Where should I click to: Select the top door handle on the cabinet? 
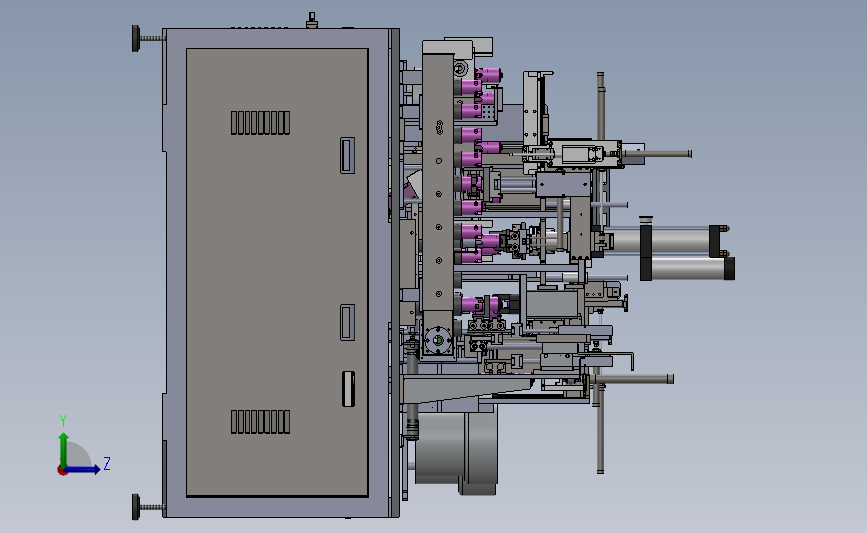click(347, 155)
